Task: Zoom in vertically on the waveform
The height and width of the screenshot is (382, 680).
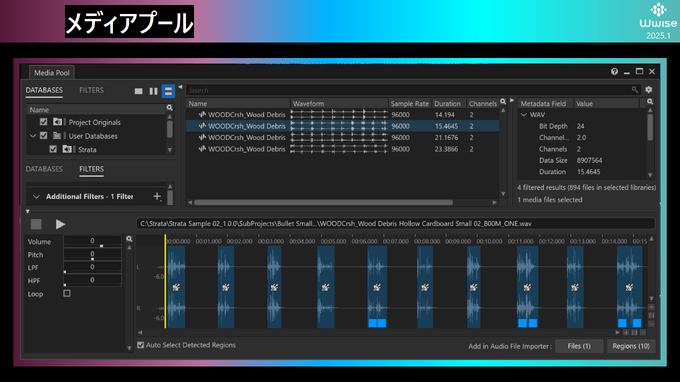Action: point(651,307)
